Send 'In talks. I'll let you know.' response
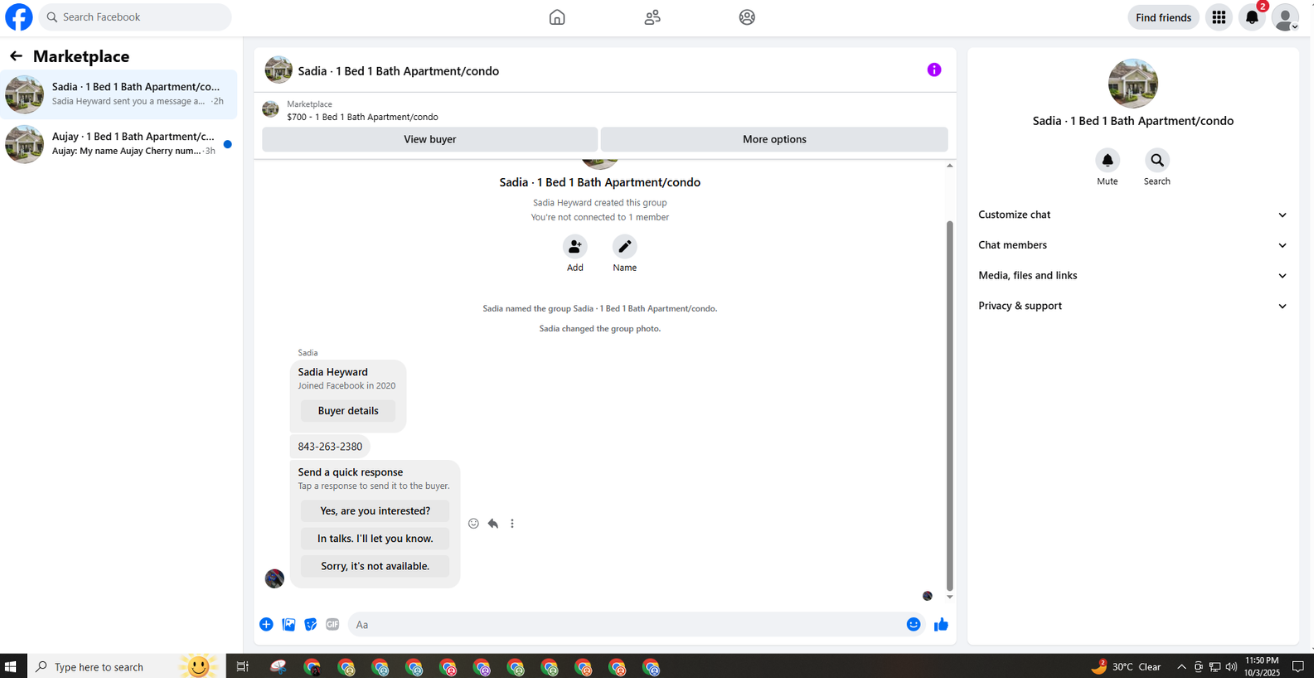 375,538
